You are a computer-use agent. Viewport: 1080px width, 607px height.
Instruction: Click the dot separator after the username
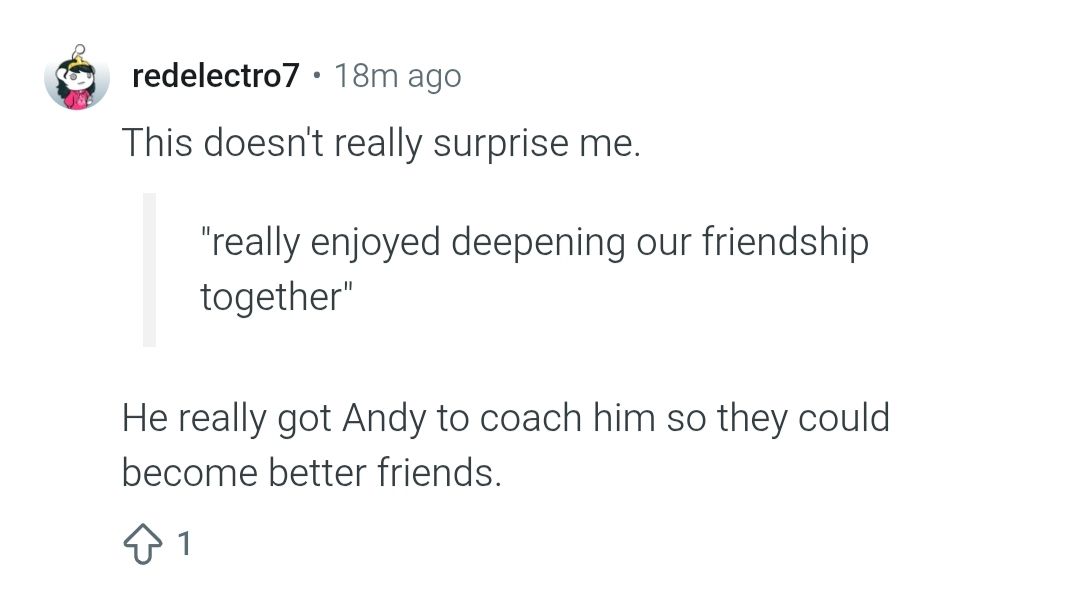click(317, 75)
